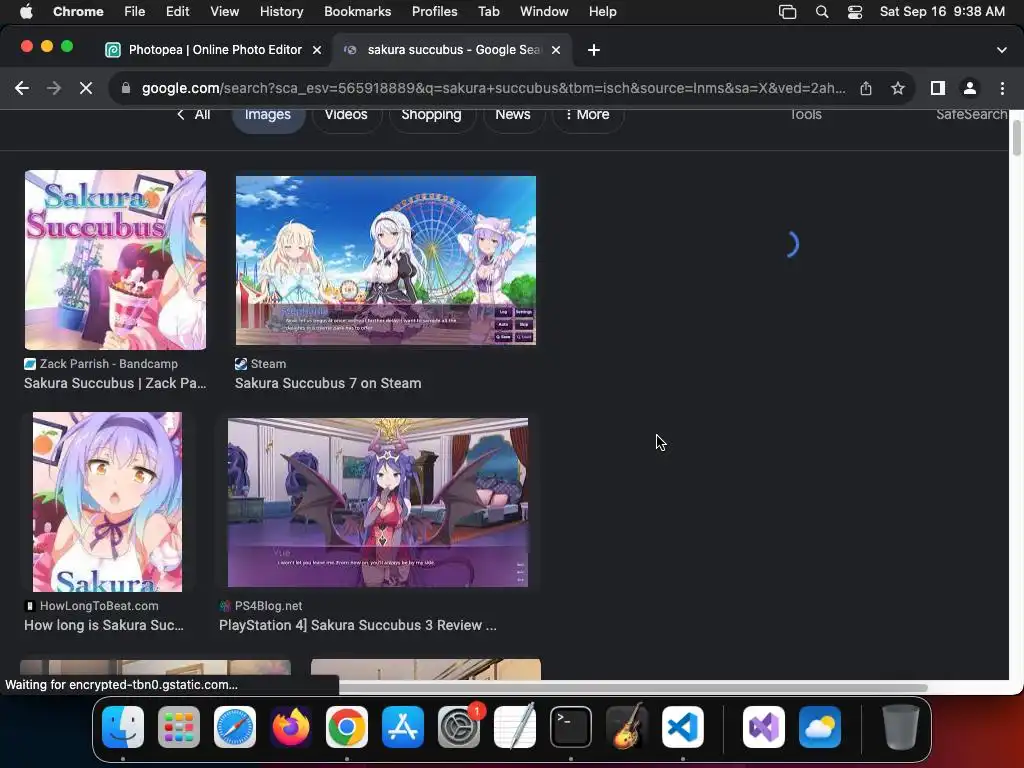This screenshot has height=768, width=1024.
Task: Open the Tab menu in the menu bar
Action: pos(488,12)
